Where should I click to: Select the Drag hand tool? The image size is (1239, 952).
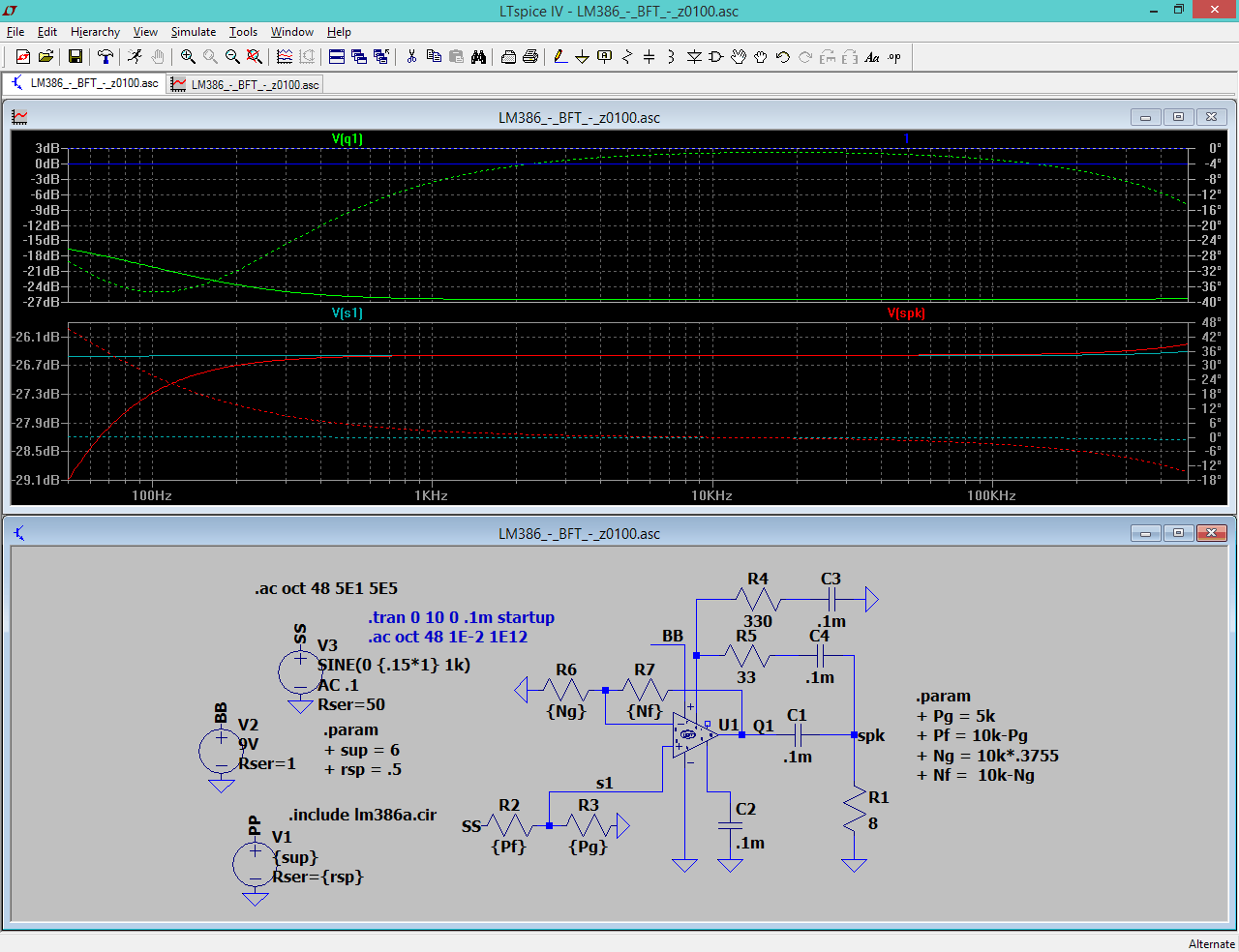(761, 57)
